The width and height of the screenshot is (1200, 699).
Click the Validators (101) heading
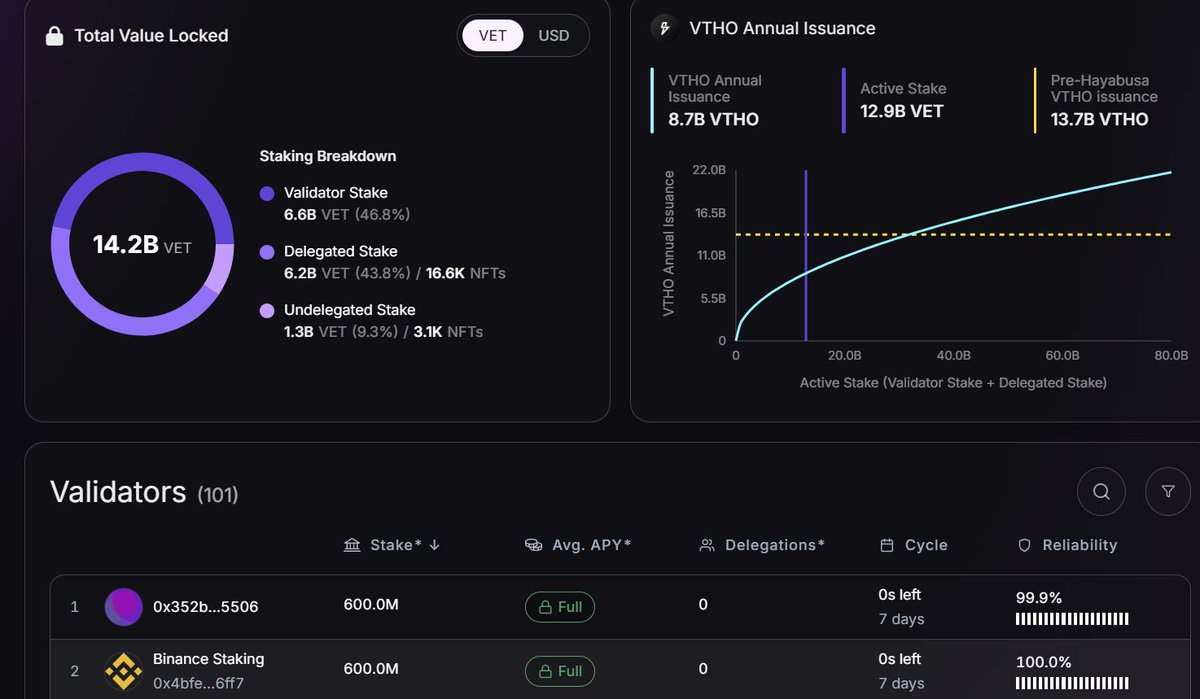coord(144,493)
